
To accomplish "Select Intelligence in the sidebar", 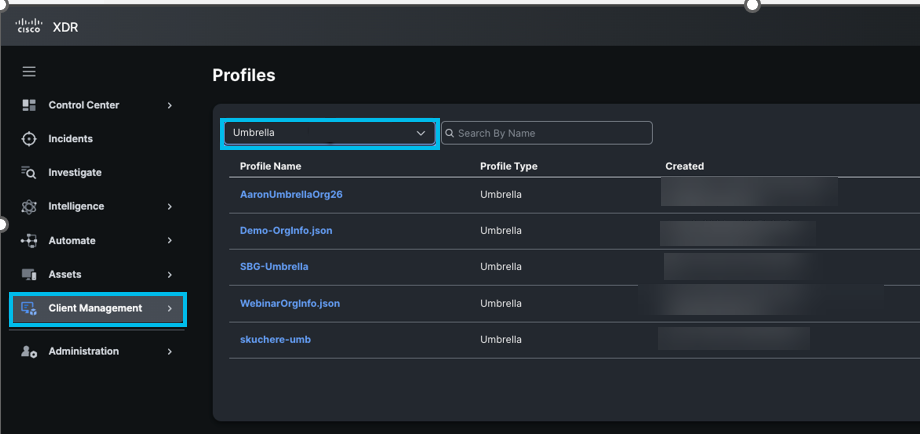I will (x=76, y=206).
